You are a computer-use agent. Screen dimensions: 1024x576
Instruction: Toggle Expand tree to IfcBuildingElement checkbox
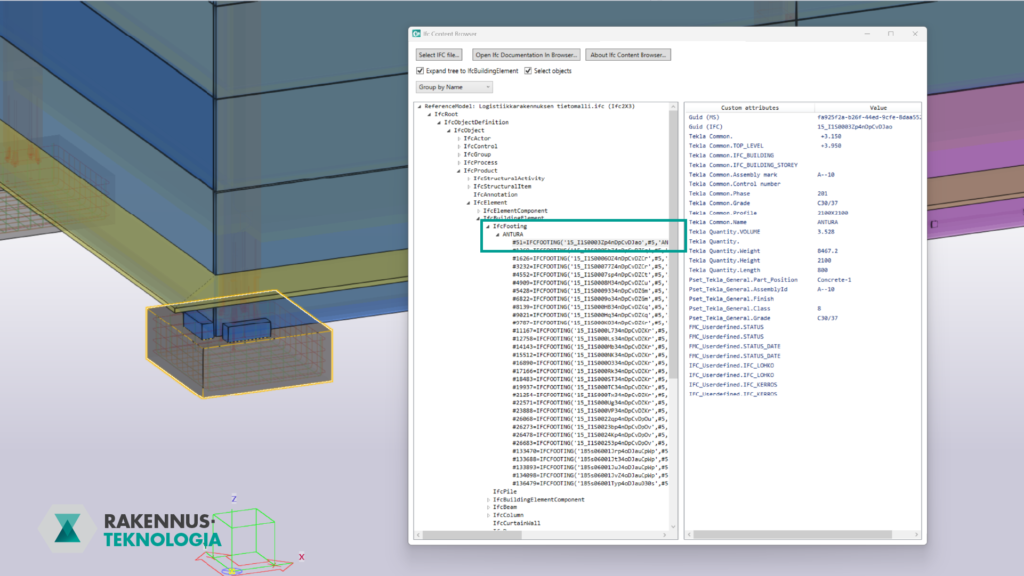420,71
